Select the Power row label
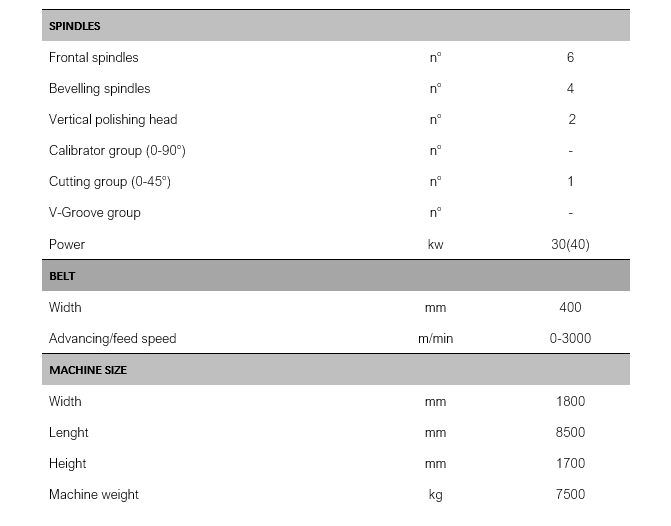The width and height of the screenshot is (671, 526). pos(67,244)
